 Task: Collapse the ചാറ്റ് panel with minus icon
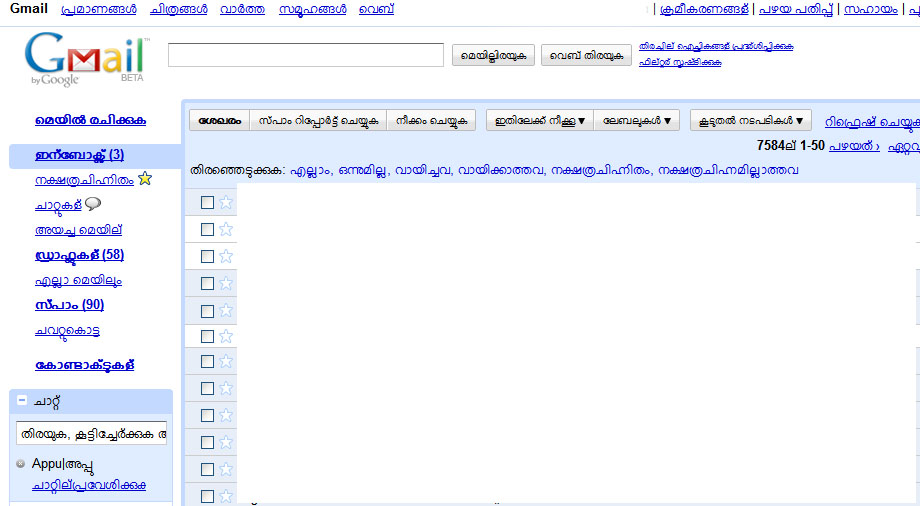pyautogui.click(x=22, y=400)
